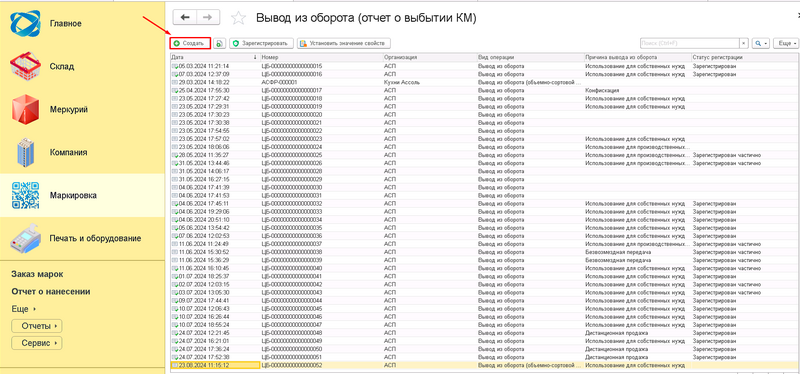Select number ЦБ-0000000000000040

[291, 268]
